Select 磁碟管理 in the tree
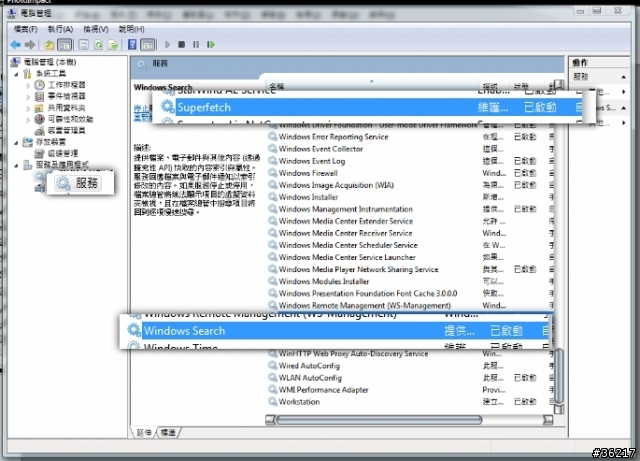This screenshot has width=640, height=461. (x=63, y=153)
